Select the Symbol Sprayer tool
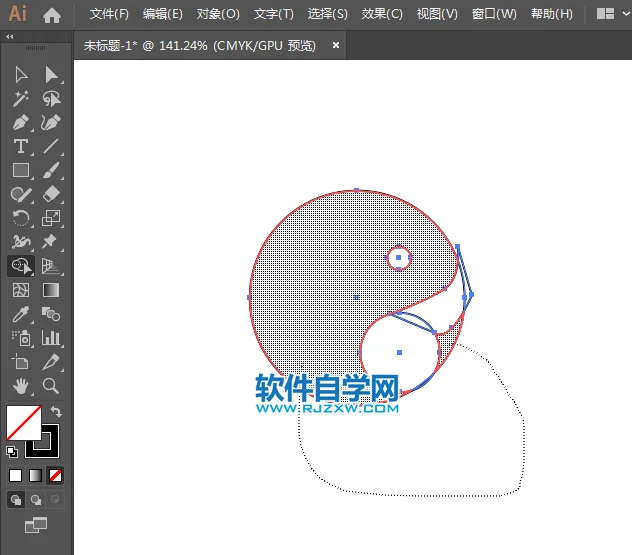 (x=21, y=338)
